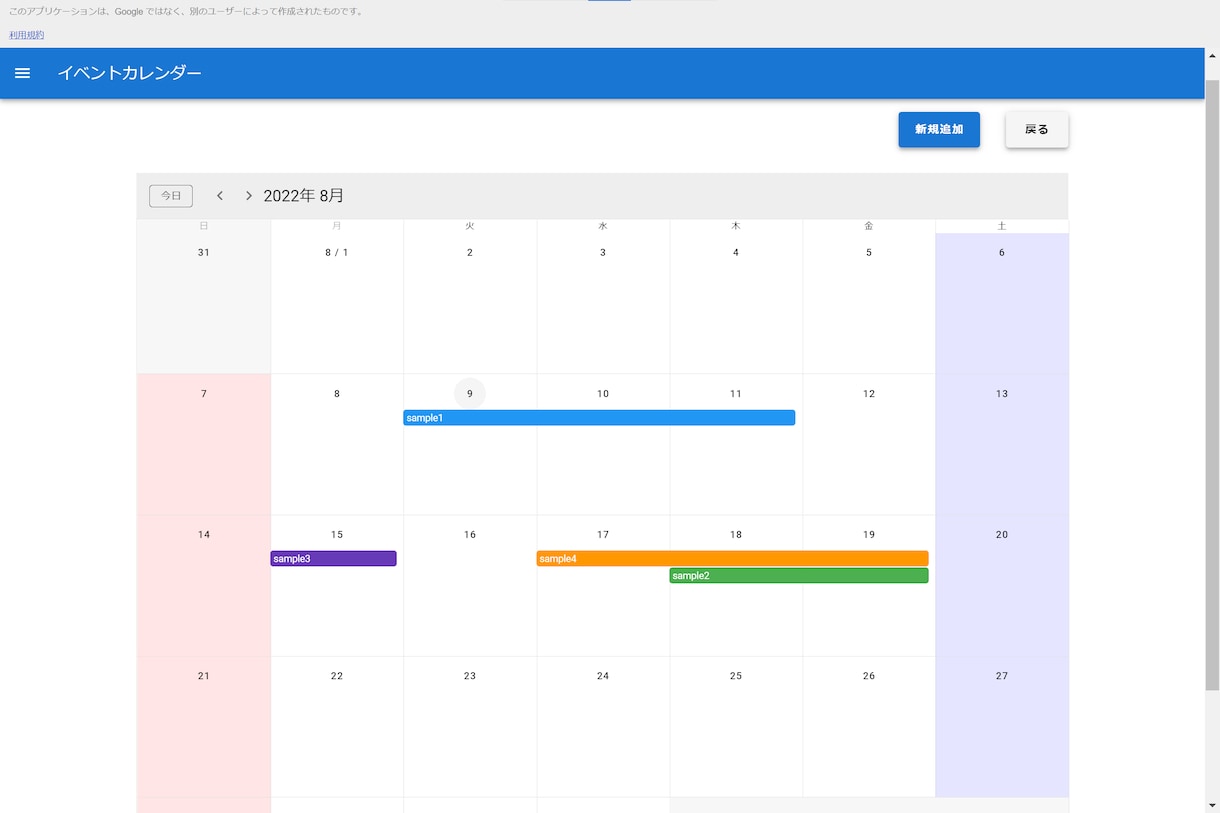This screenshot has width=1220, height=813.
Task: Click date 23 on the calendar
Action: point(470,676)
